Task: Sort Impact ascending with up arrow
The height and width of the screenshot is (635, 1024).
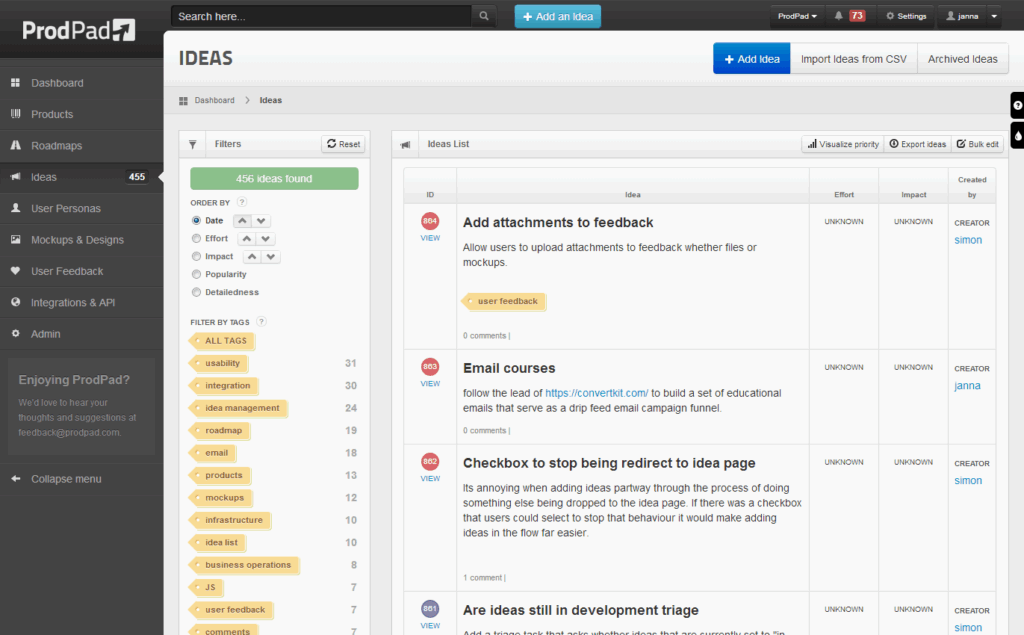Action: point(252,257)
